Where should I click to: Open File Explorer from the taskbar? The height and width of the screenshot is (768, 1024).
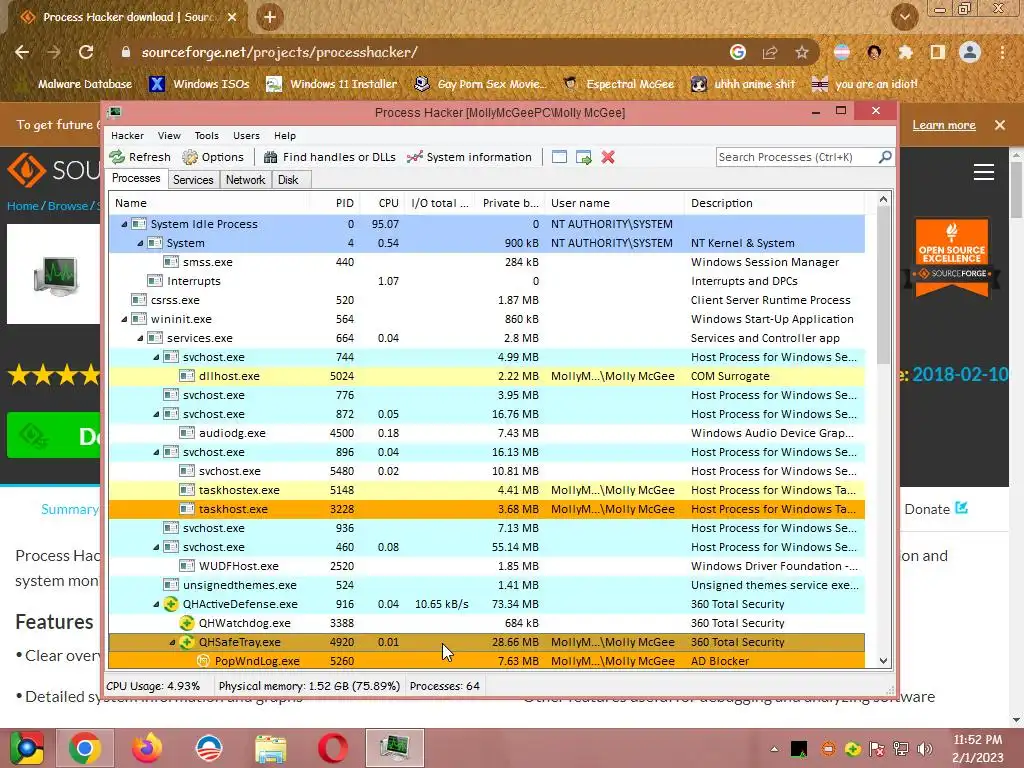[x=270, y=748]
